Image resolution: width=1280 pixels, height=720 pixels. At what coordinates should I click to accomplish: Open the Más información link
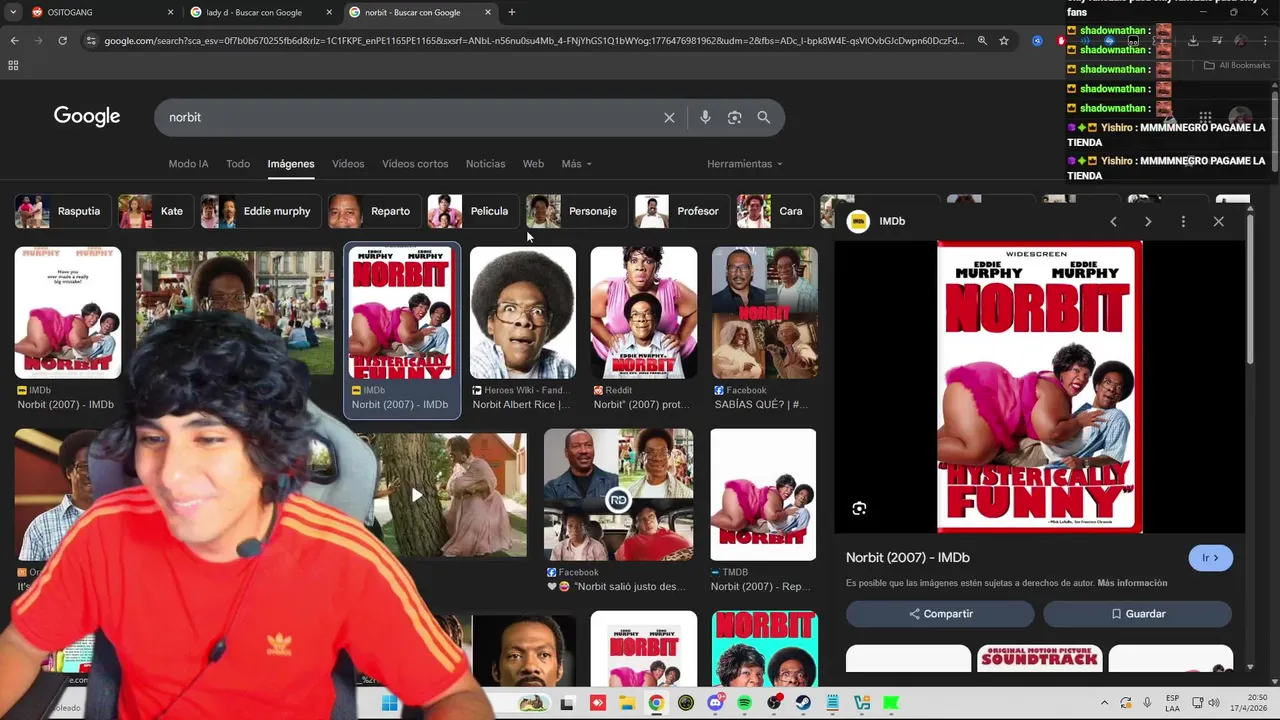click(x=1132, y=583)
